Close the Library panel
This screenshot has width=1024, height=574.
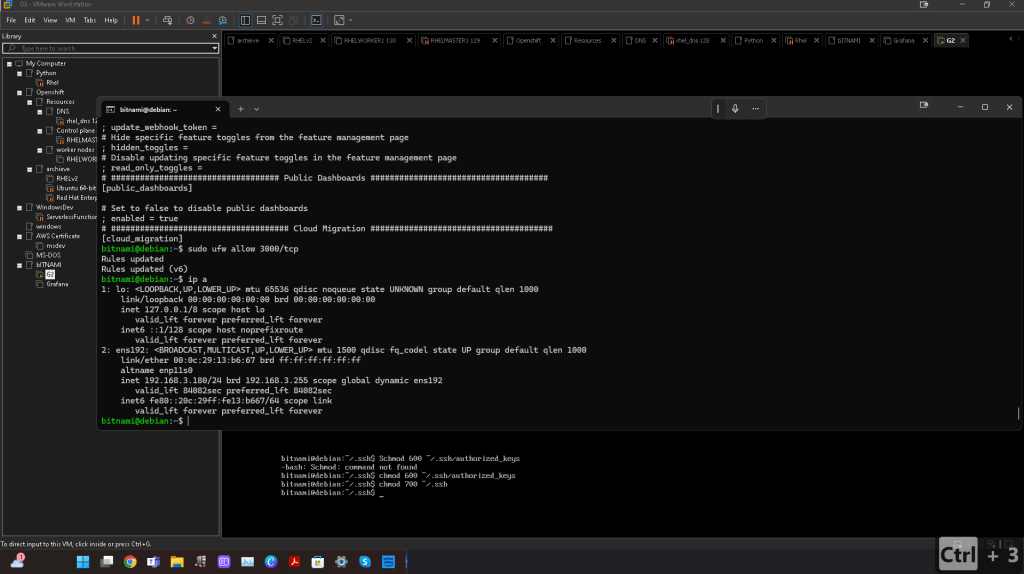(214, 36)
